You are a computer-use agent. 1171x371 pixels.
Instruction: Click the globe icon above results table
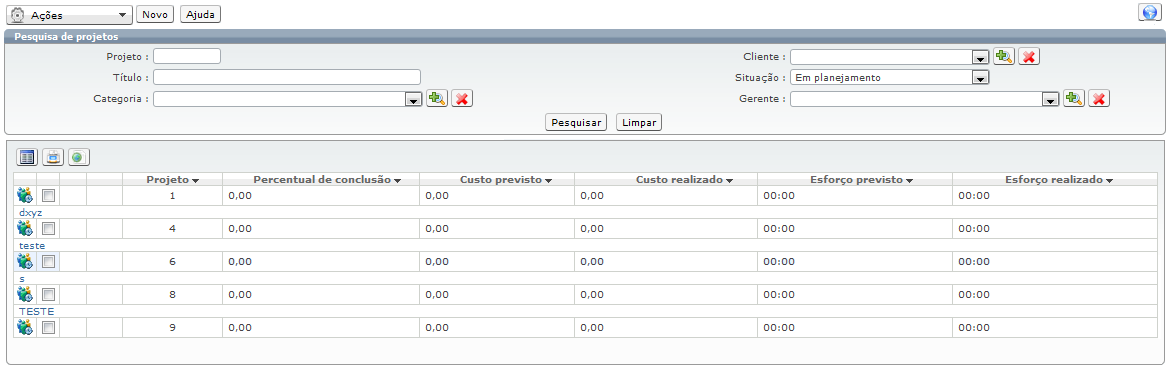coord(79,157)
